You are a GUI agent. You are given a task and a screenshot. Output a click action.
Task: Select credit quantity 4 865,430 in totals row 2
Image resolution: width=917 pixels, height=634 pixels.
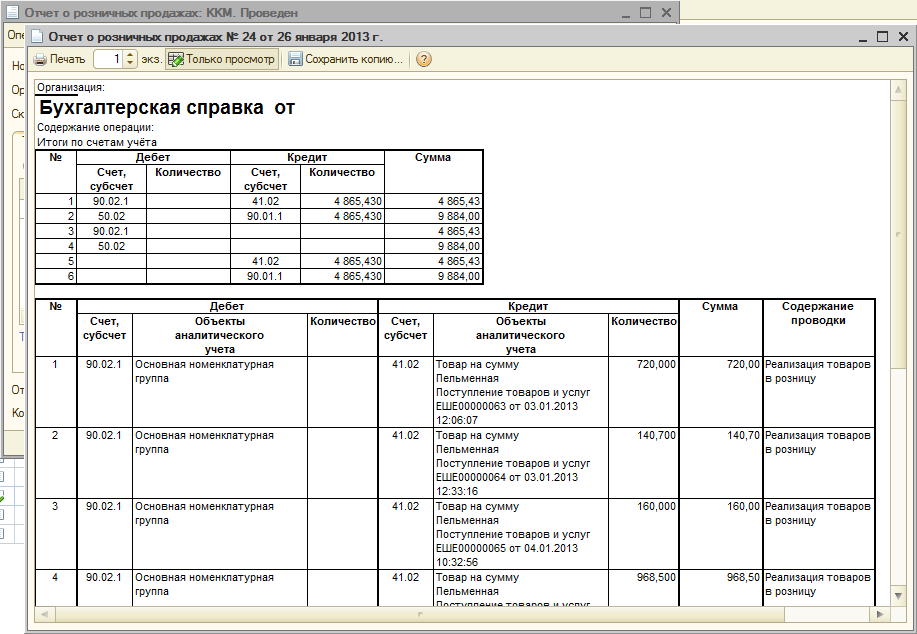click(x=342, y=216)
